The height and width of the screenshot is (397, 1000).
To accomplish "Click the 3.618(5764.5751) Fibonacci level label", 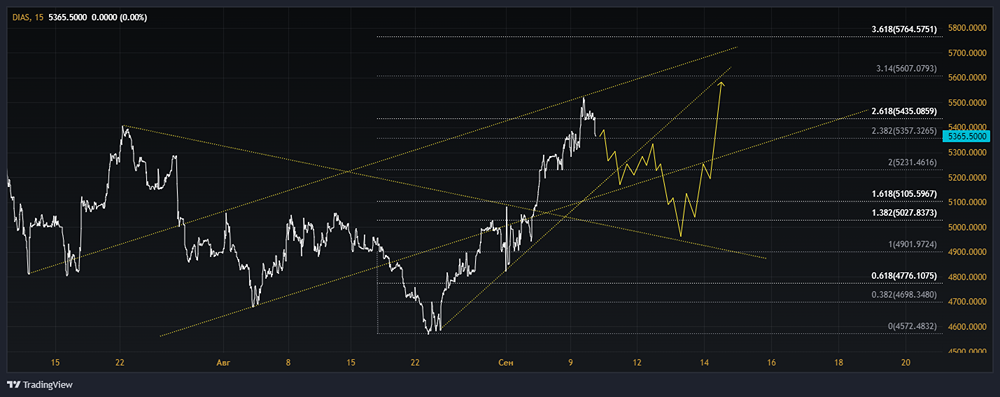I will point(904,30).
